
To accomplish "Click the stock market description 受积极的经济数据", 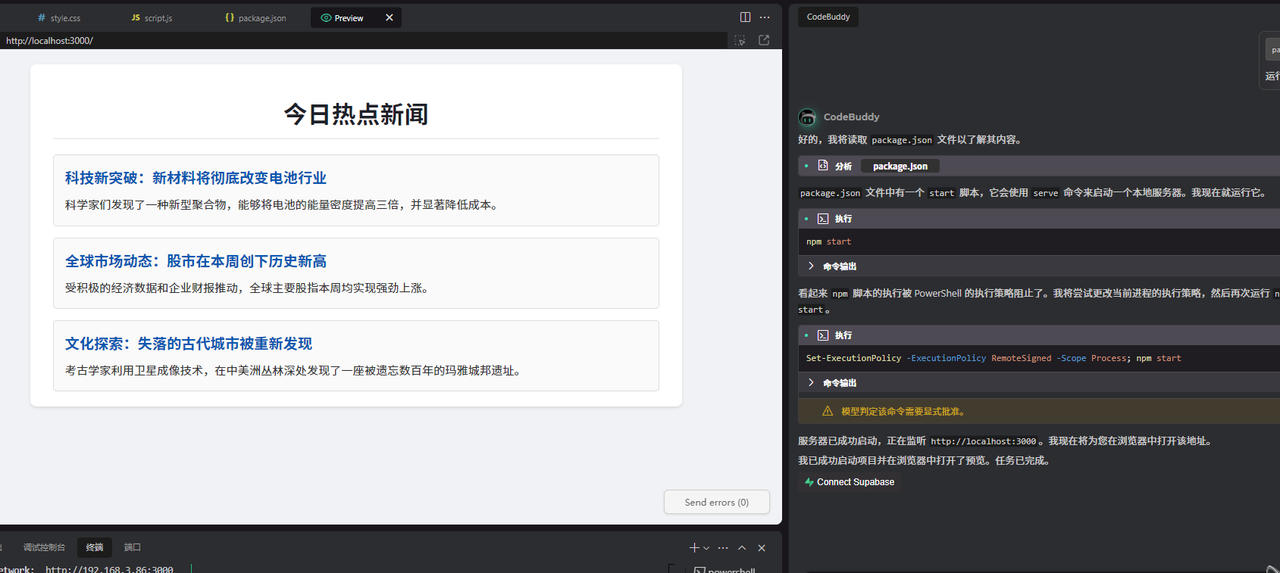I will coord(247,288).
